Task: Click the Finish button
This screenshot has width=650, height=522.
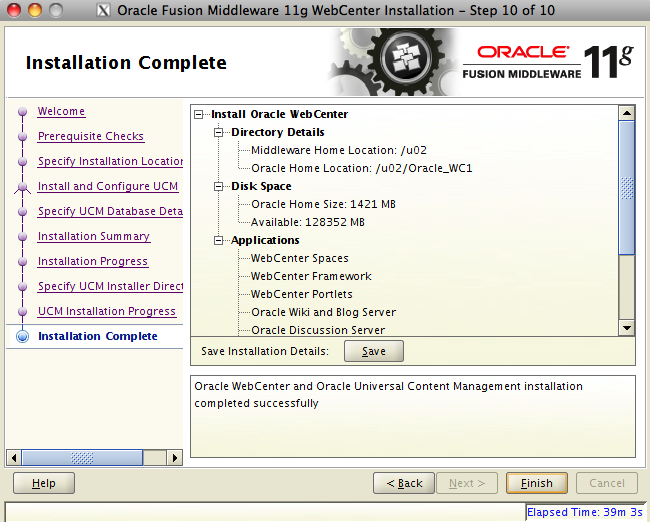Action: click(536, 483)
